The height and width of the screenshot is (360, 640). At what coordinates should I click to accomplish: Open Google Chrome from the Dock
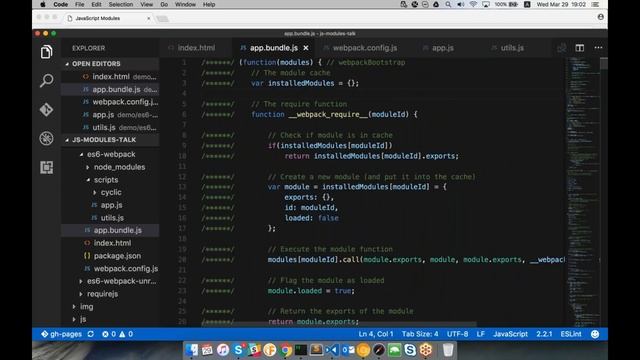[285, 350]
